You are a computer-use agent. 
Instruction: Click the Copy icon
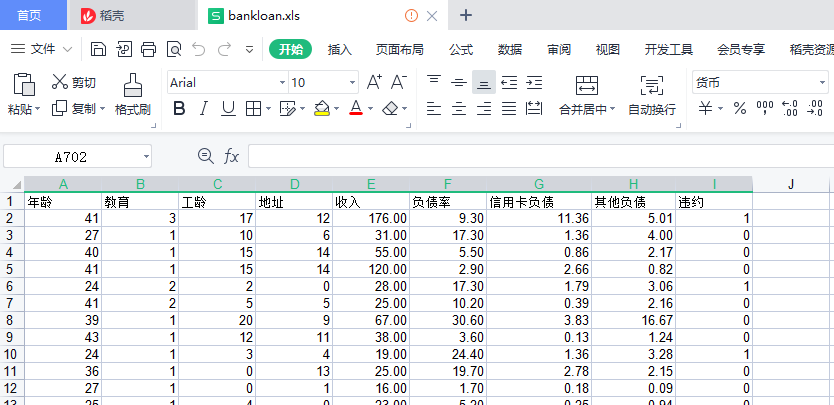[x=59, y=109]
